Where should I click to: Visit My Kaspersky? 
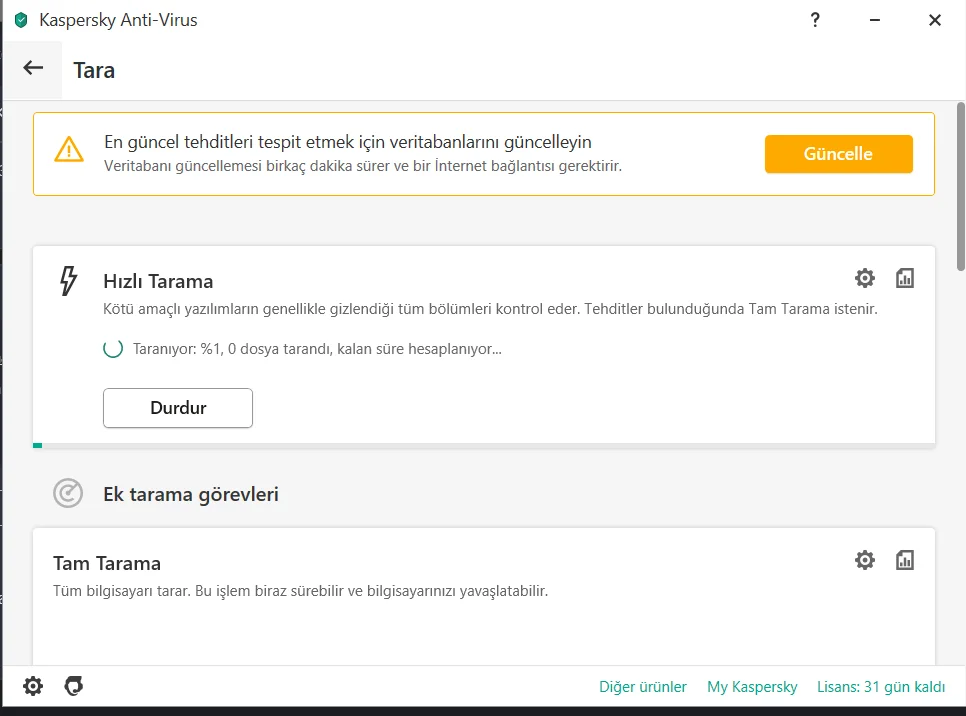click(x=752, y=687)
